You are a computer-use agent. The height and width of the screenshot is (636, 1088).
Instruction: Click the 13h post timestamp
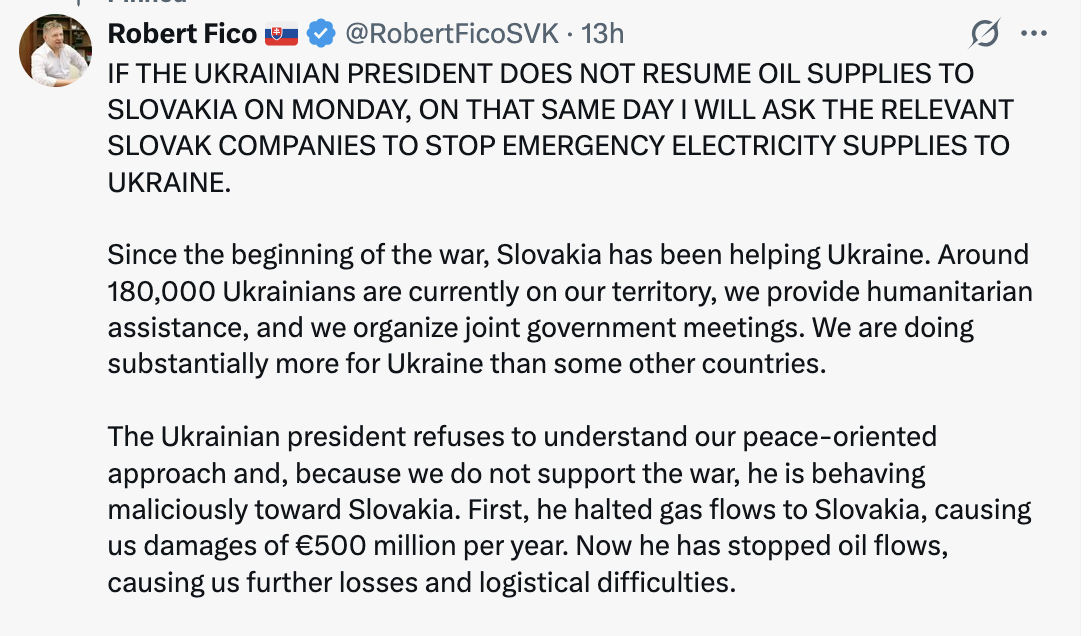click(x=602, y=34)
